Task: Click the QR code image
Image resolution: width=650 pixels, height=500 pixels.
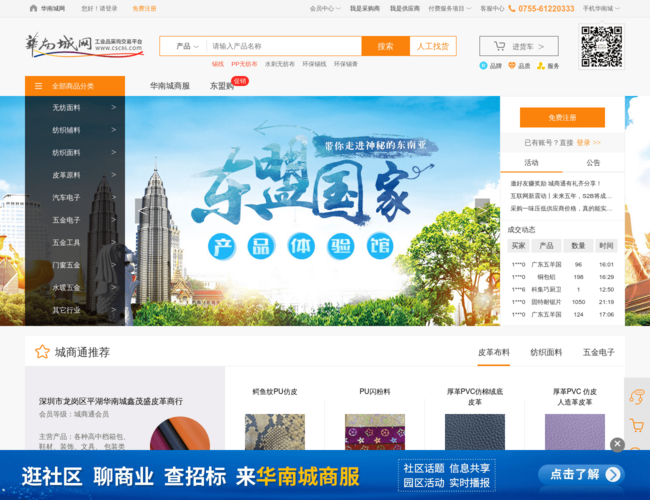Action: (x=601, y=46)
